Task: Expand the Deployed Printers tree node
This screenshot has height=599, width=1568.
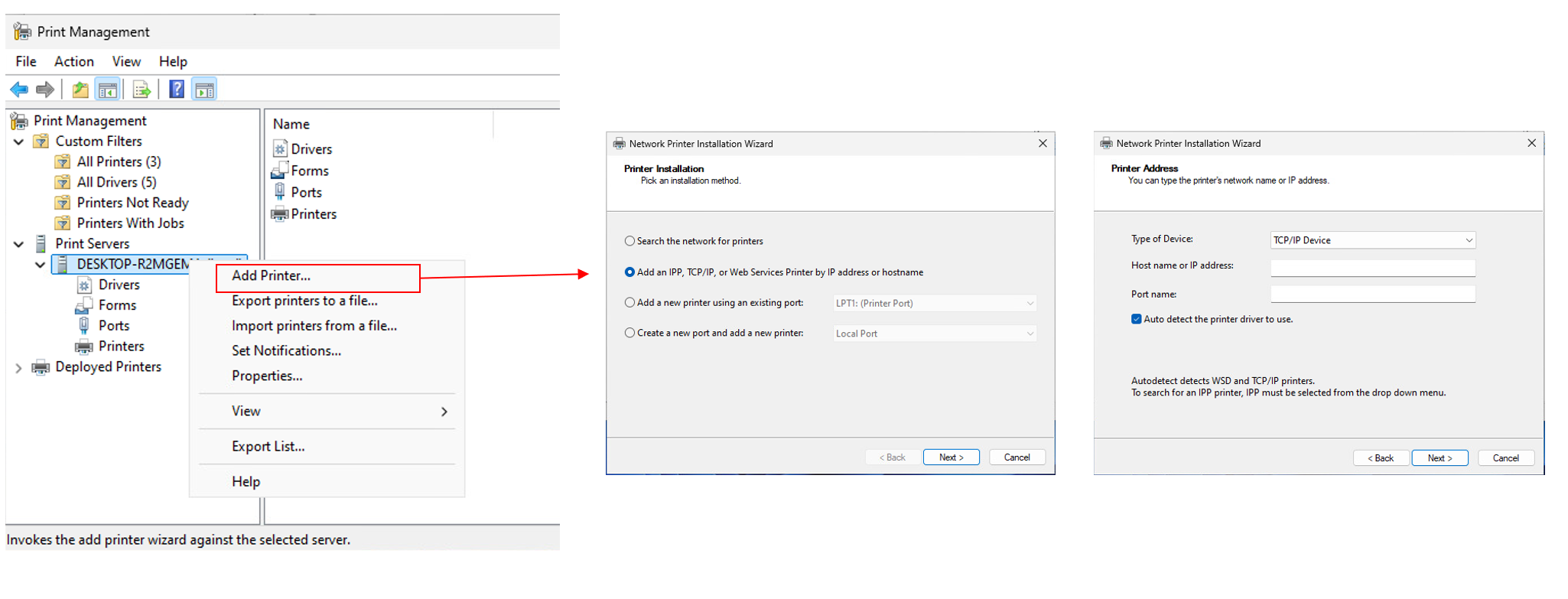Action: (x=19, y=368)
